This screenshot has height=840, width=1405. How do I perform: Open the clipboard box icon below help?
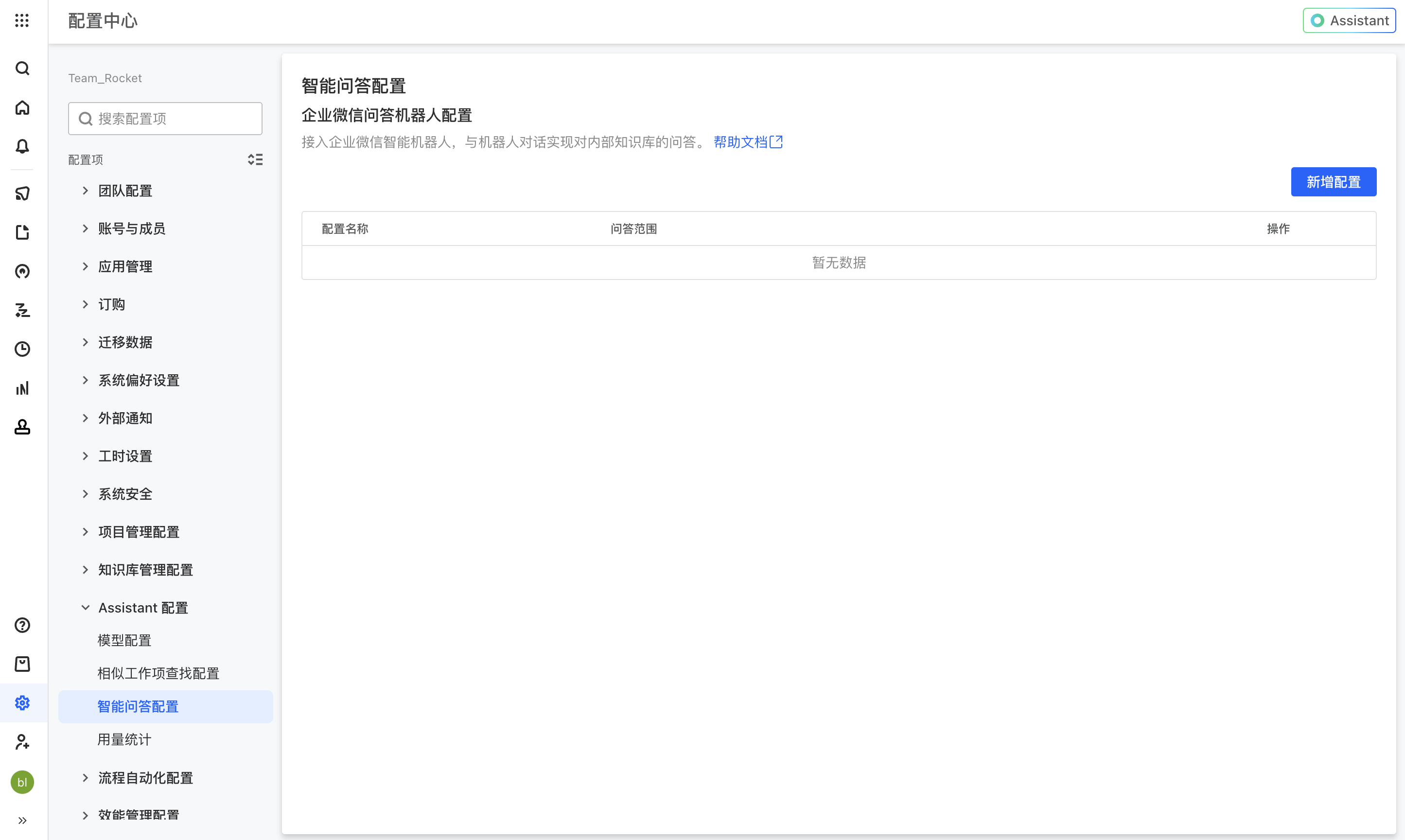[22, 664]
